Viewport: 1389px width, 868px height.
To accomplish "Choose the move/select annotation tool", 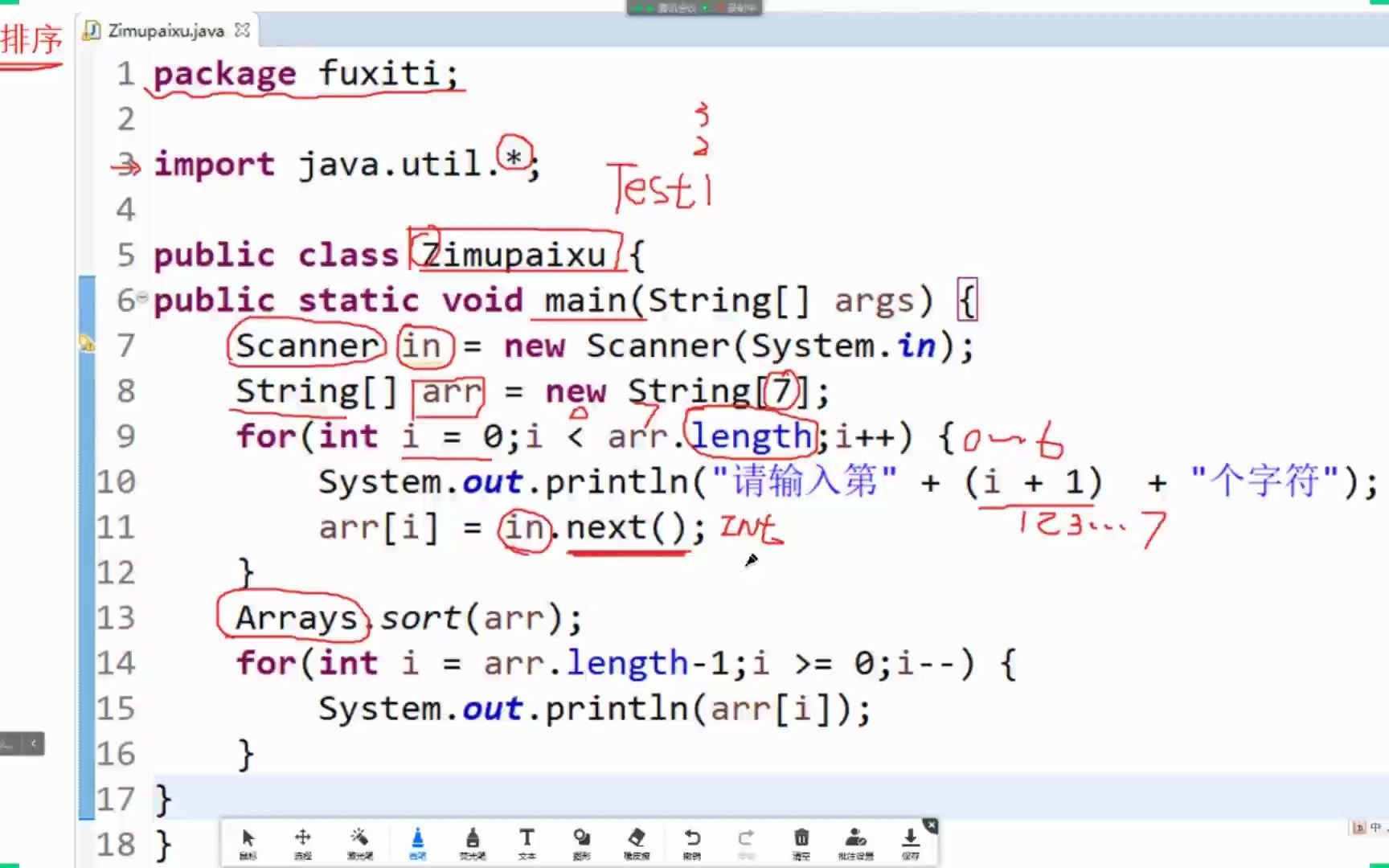I will coord(302,843).
